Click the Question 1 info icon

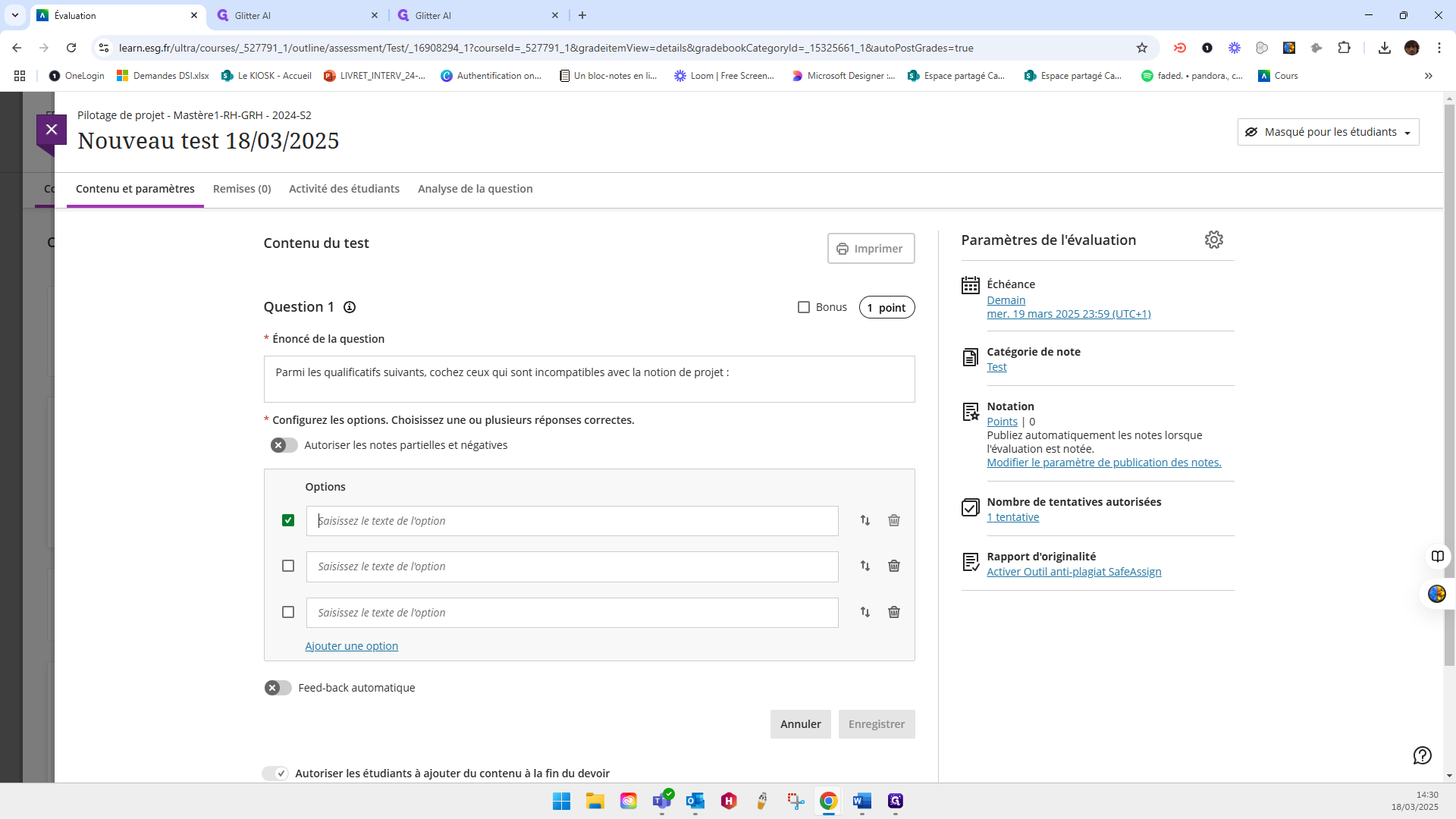[350, 307]
